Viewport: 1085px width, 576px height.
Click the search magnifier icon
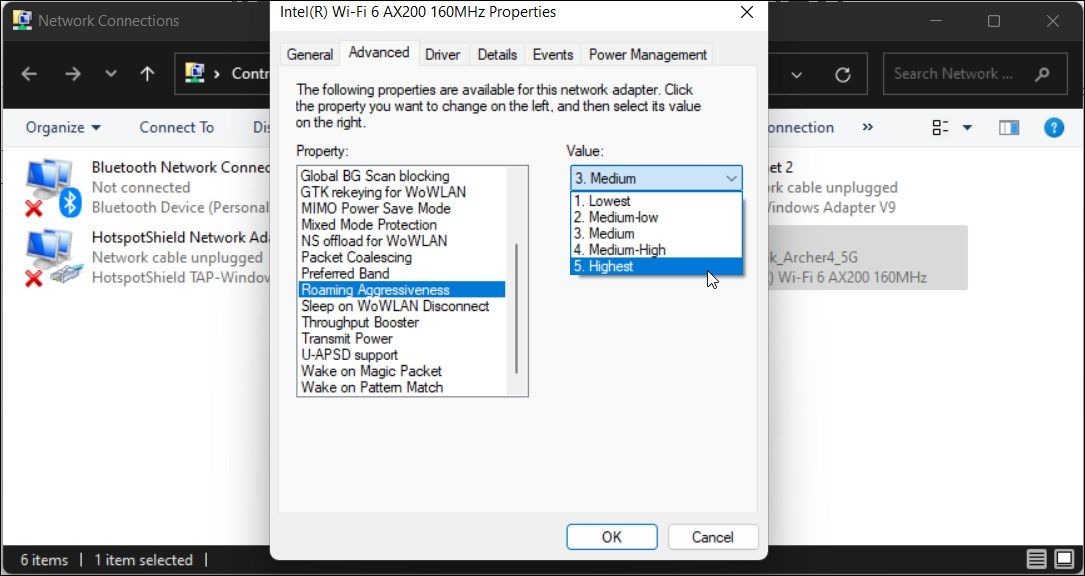pos(1041,74)
